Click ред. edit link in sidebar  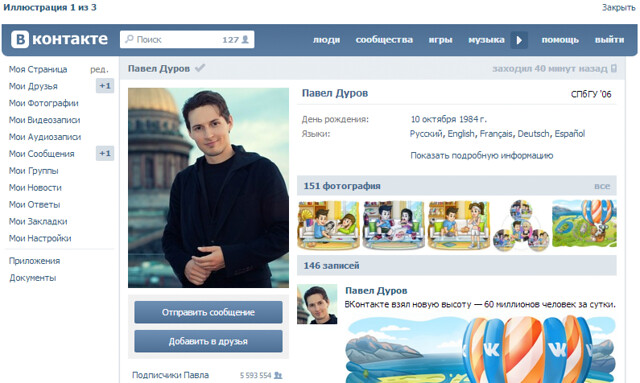(x=99, y=69)
